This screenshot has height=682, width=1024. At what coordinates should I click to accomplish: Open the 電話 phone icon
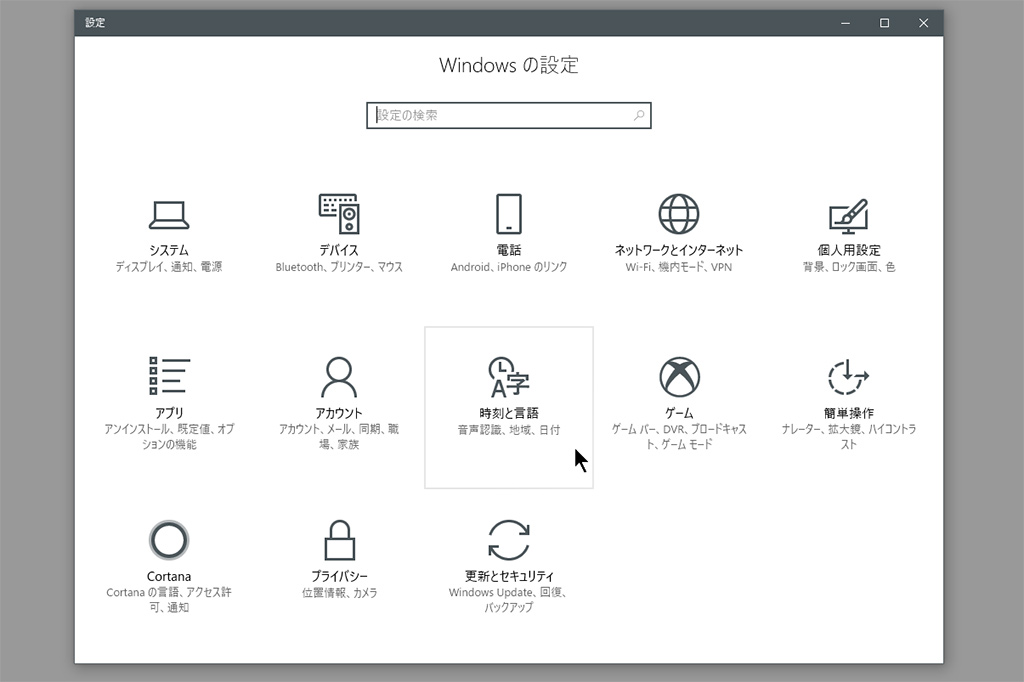pyautogui.click(x=509, y=214)
